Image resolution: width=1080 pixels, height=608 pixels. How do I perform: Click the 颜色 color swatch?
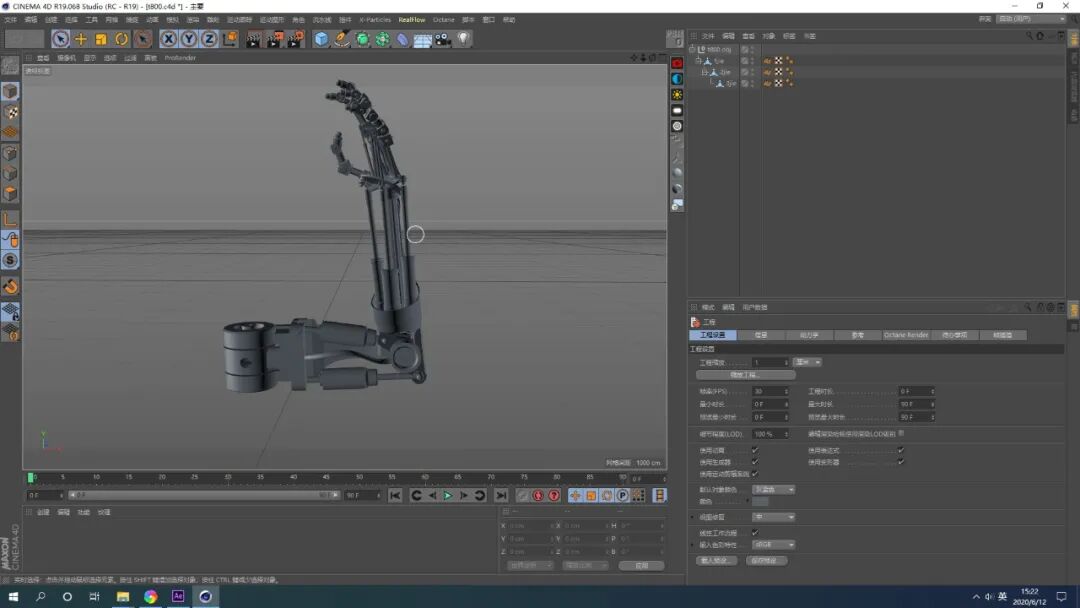pos(762,501)
